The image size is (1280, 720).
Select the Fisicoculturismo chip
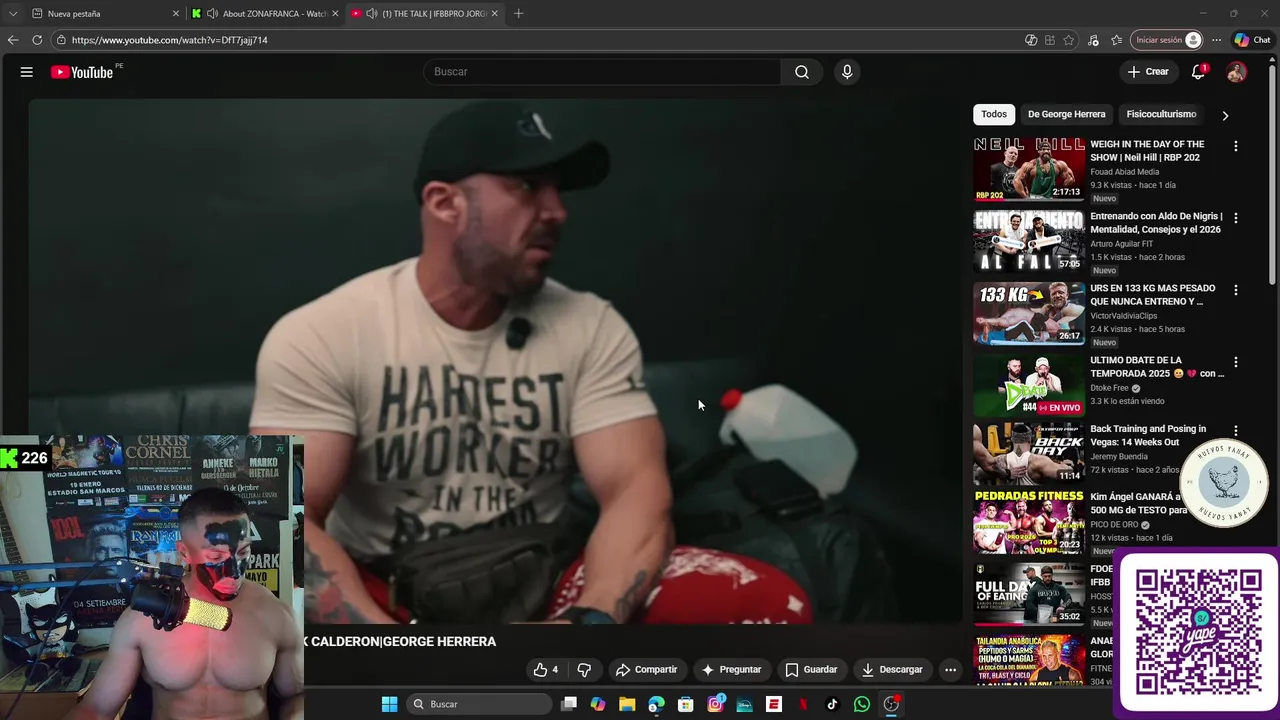click(x=1161, y=114)
